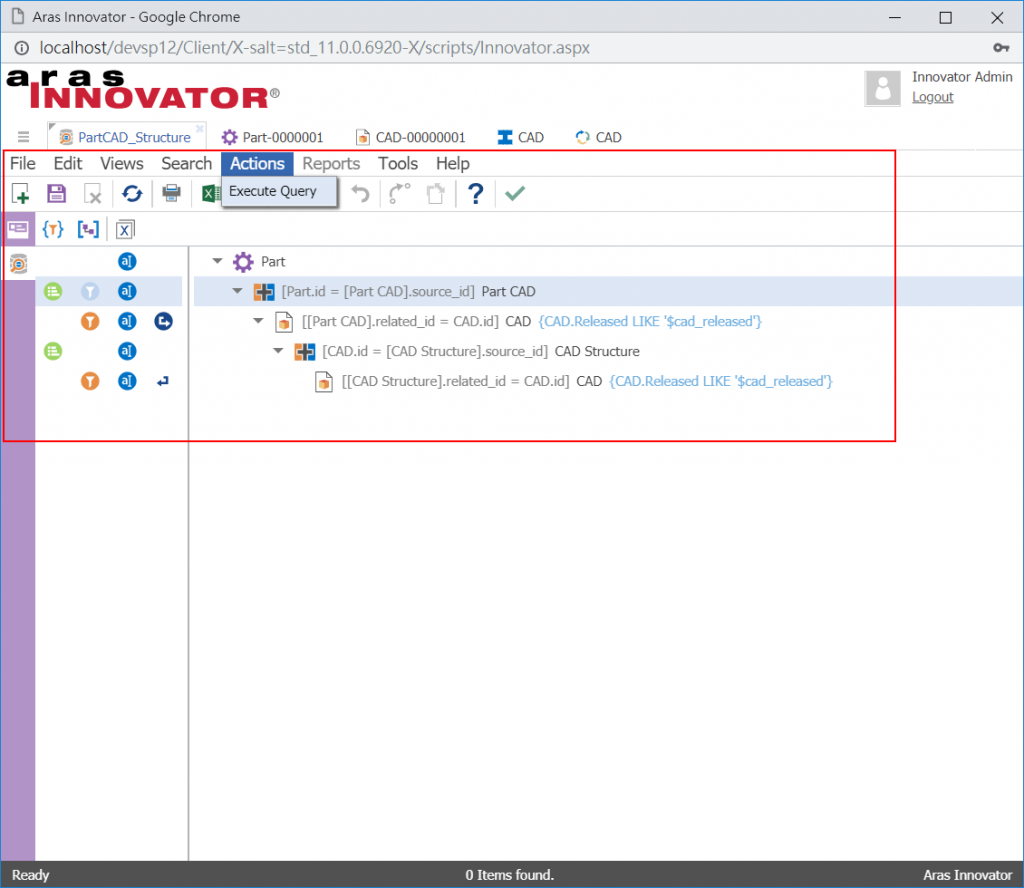1024x888 pixels.
Task: Open the Reports menu
Action: (331, 163)
